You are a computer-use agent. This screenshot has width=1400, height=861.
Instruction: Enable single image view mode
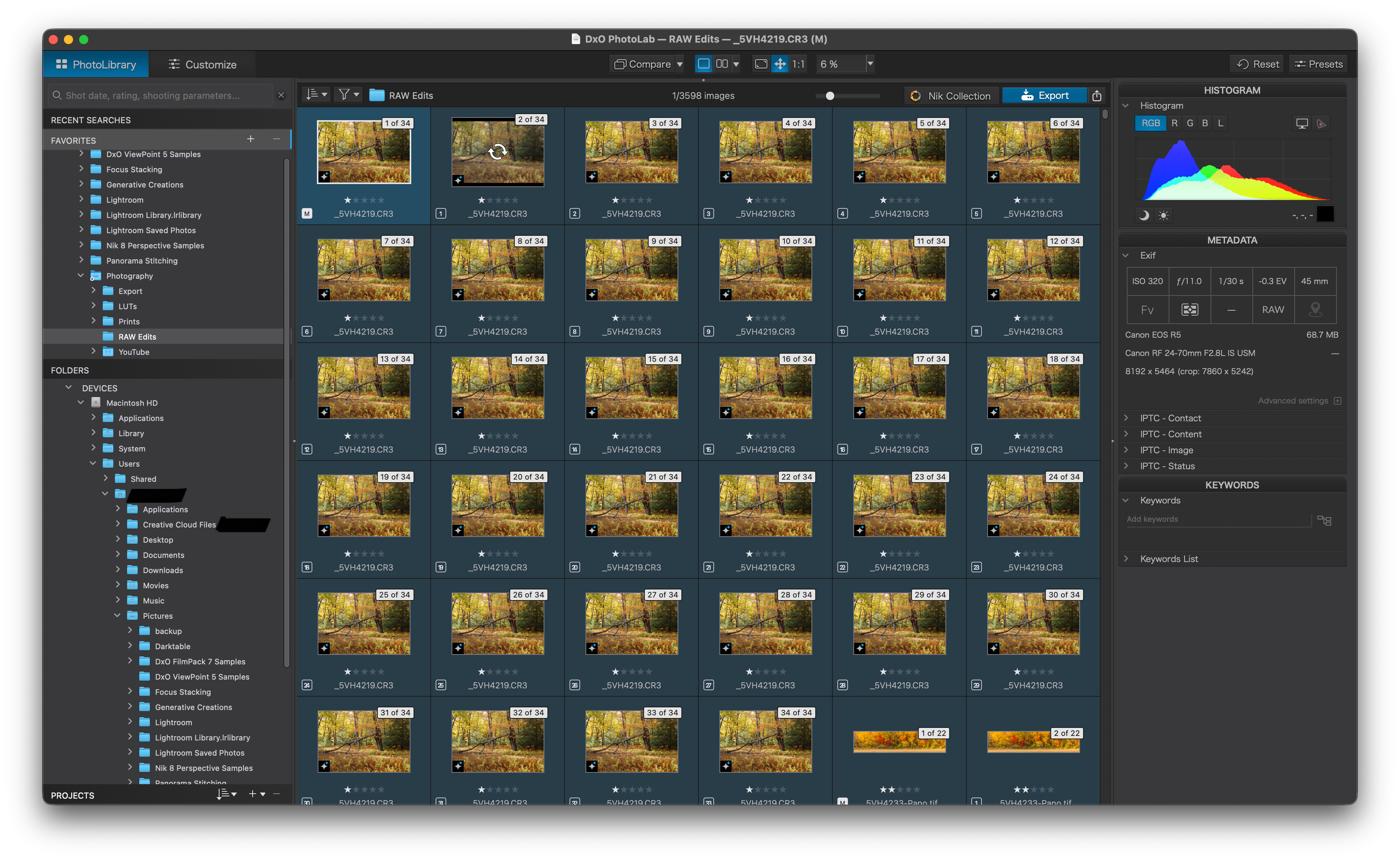[703, 64]
